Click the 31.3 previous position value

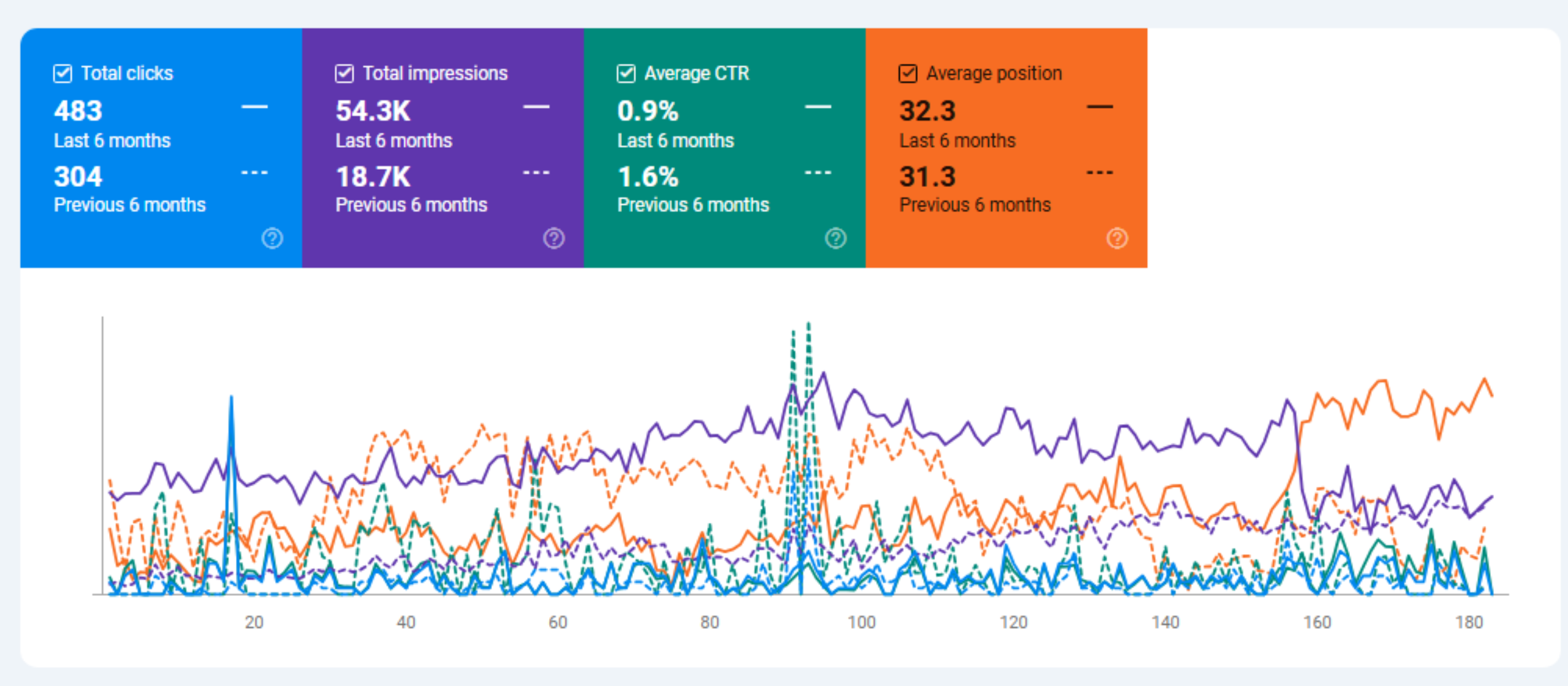tap(927, 177)
